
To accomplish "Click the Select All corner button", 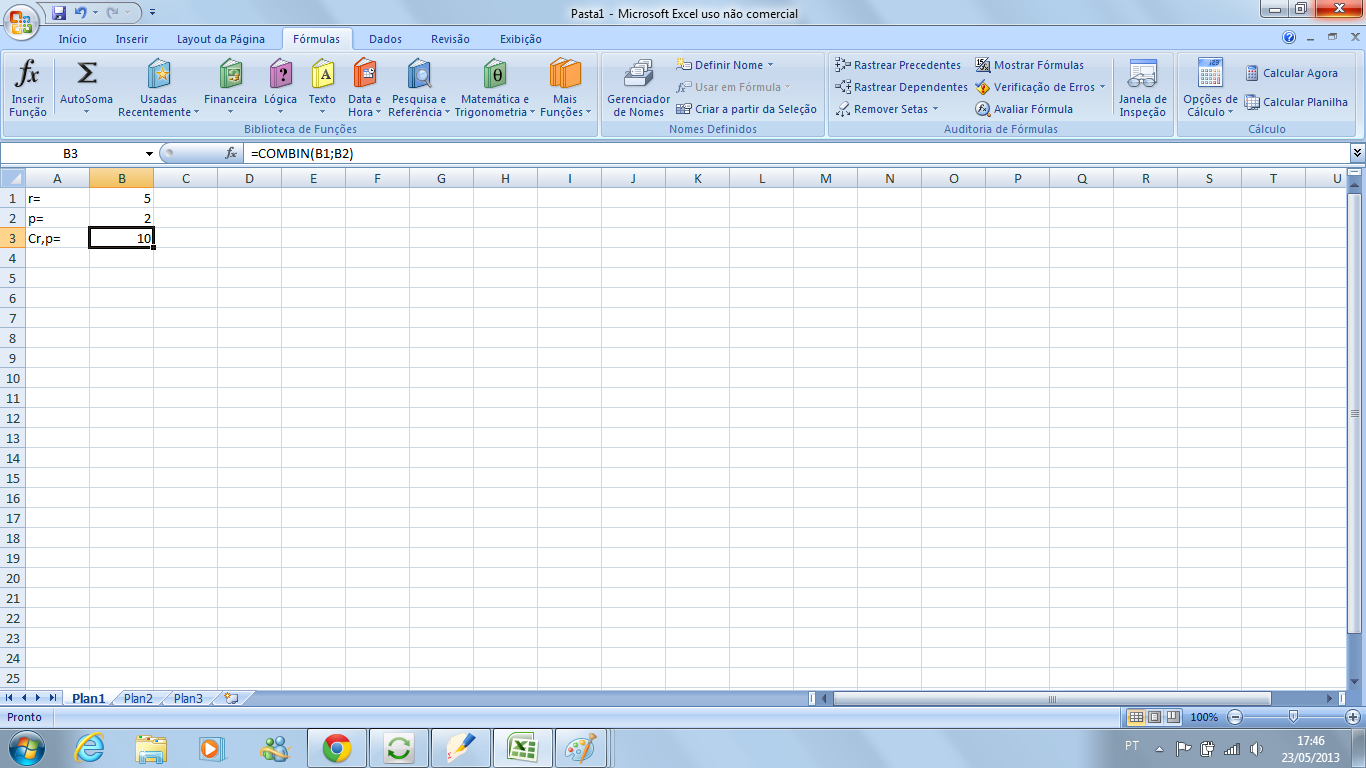I will pos(12,178).
